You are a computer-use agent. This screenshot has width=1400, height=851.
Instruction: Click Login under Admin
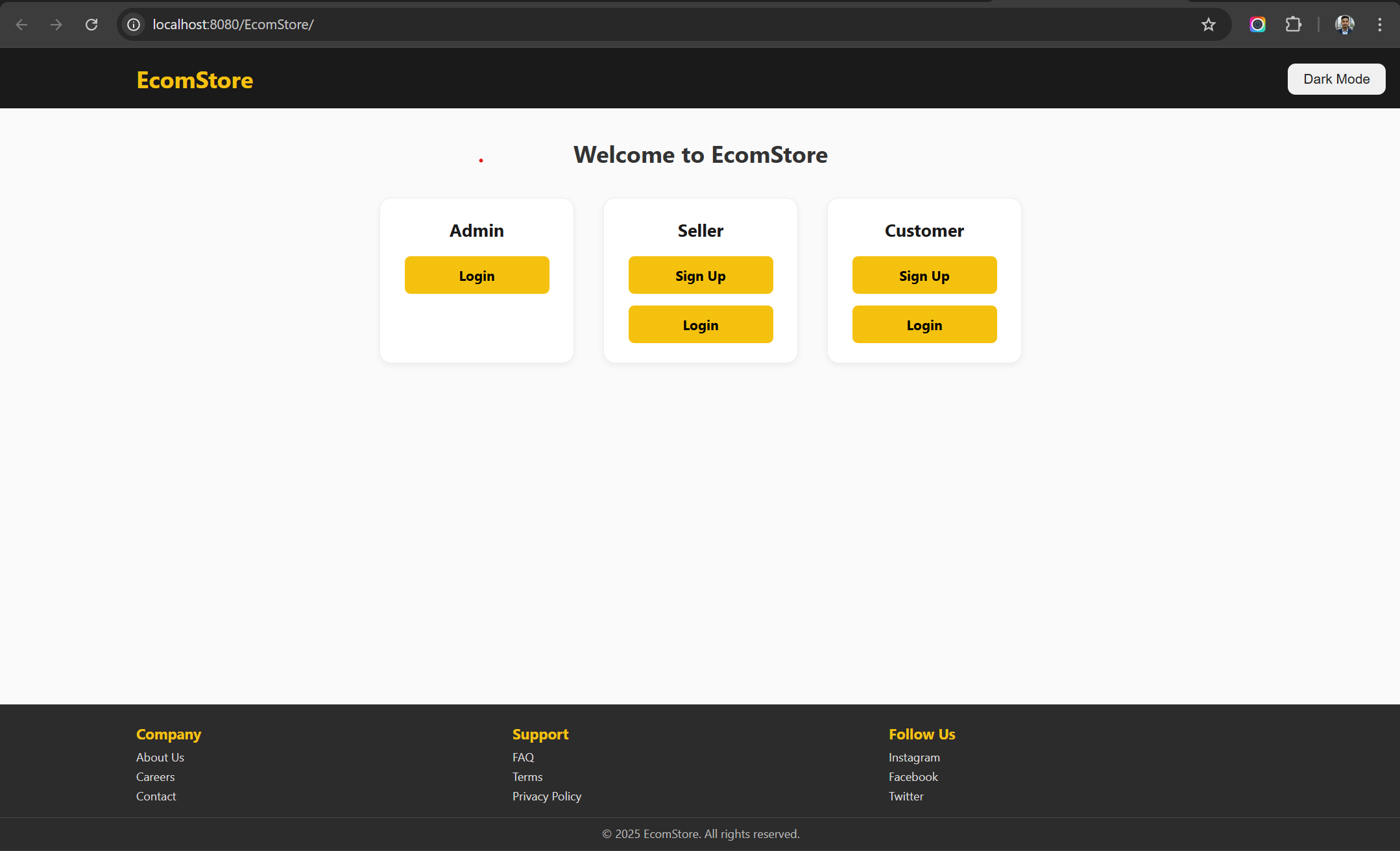coord(476,275)
